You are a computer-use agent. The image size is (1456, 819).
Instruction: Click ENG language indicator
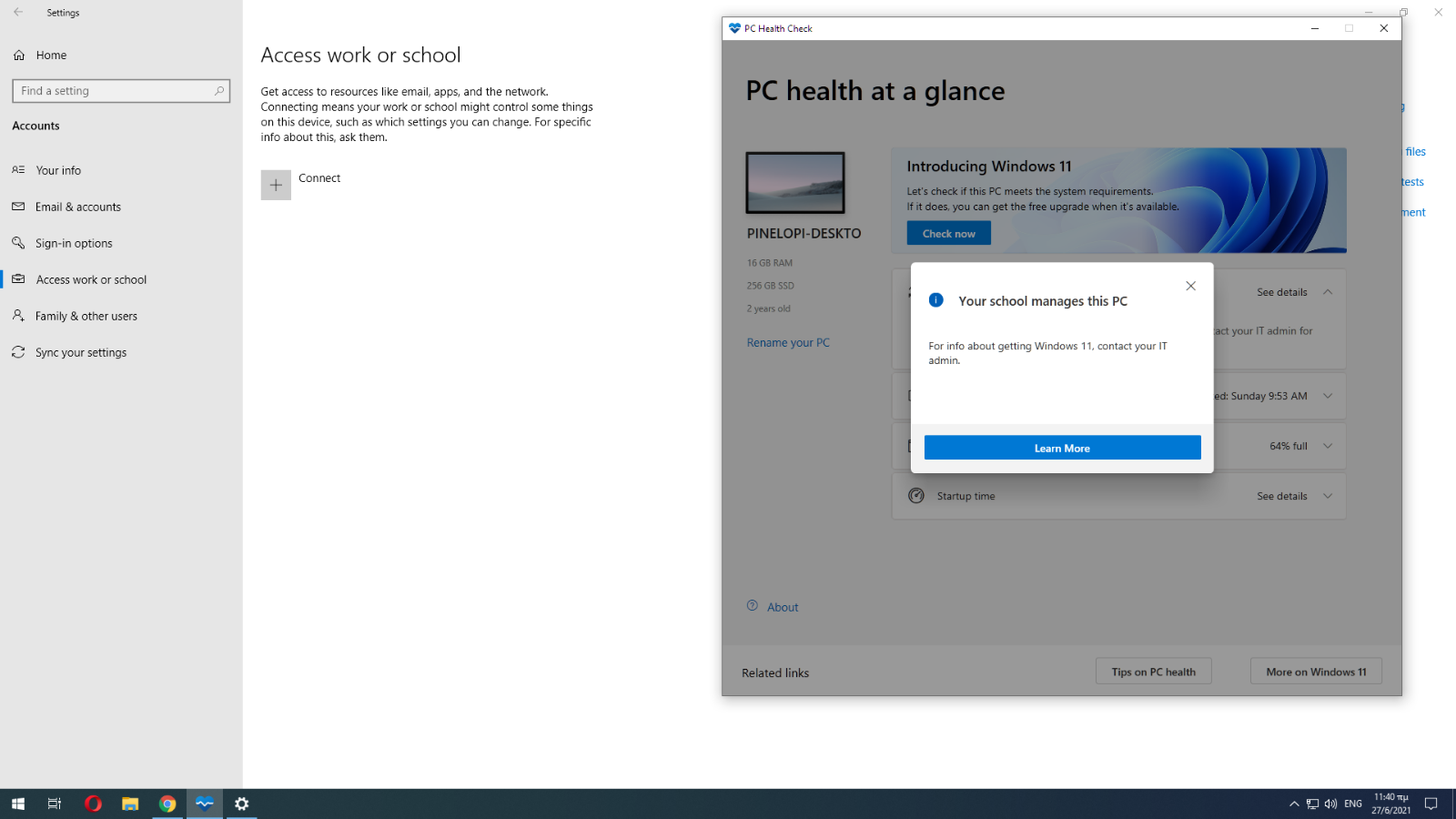click(1353, 804)
